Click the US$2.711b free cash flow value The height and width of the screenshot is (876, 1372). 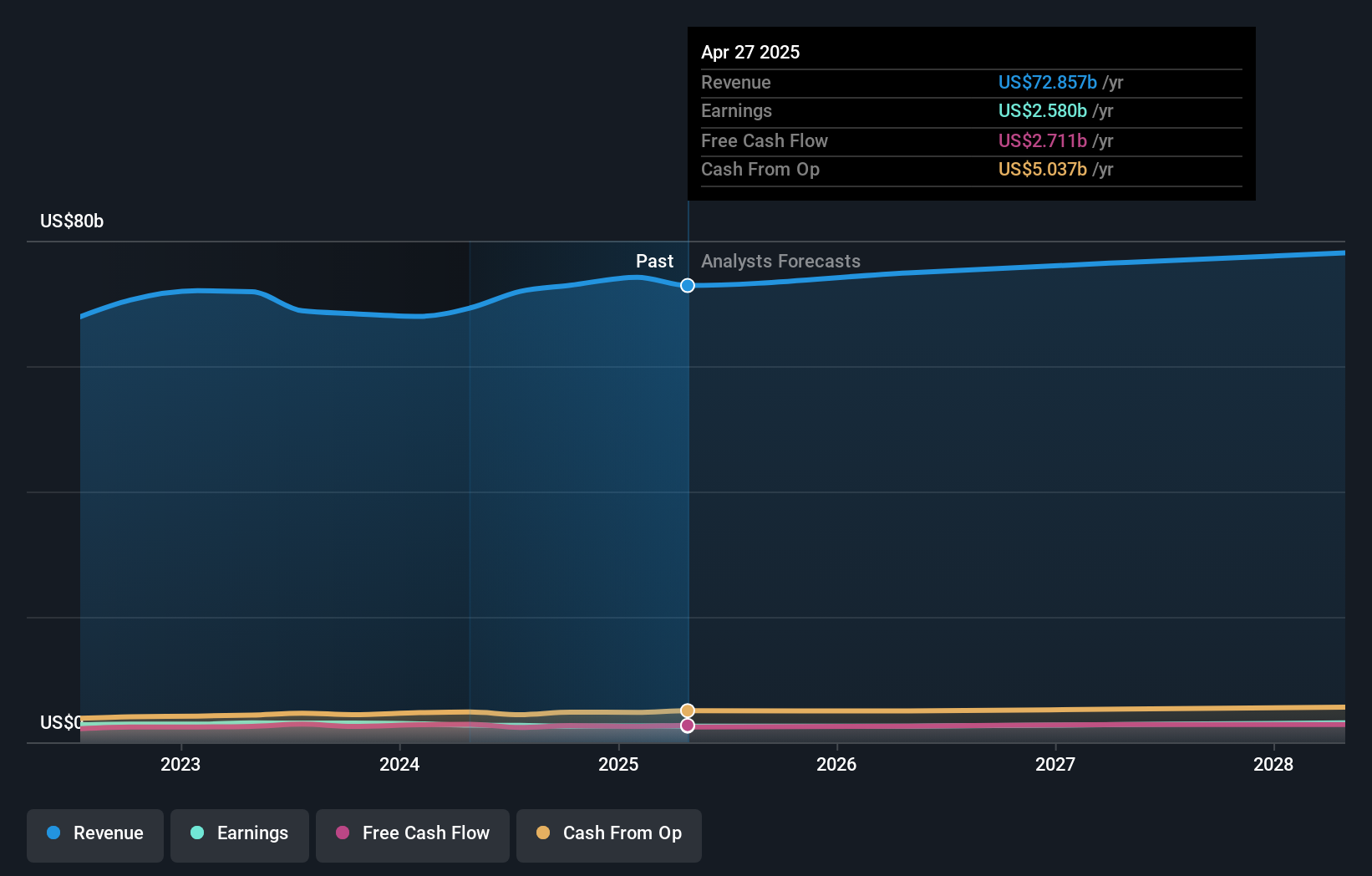click(1043, 140)
